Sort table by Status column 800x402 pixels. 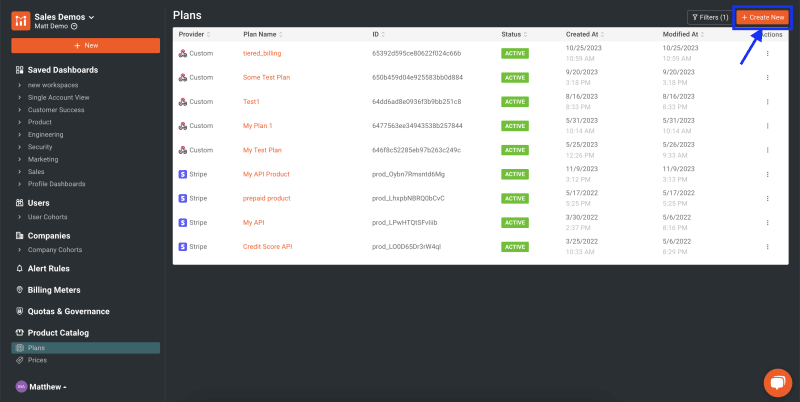pyautogui.click(x=514, y=35)
